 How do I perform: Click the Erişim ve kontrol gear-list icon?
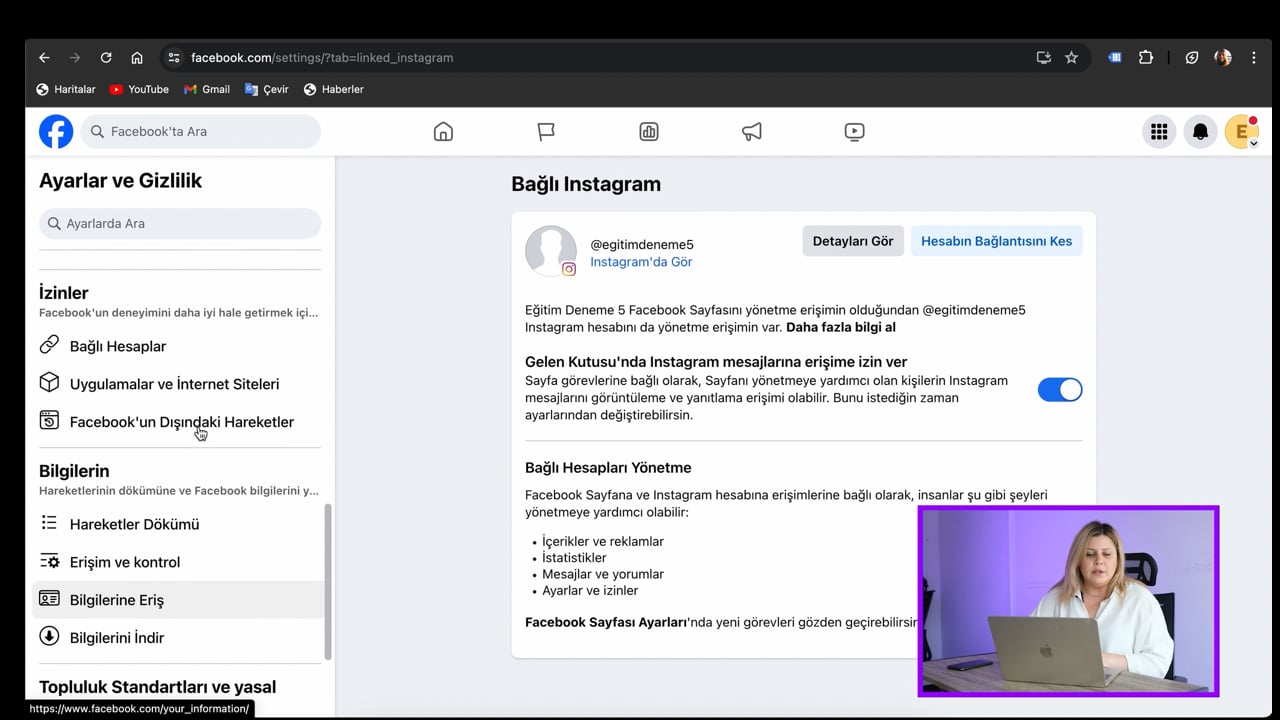coord(49,561)
